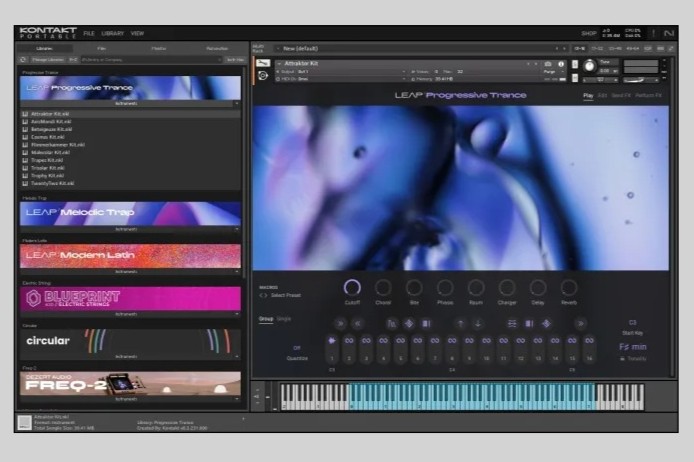Click the diamond icon above pad 13

[546, 323]
